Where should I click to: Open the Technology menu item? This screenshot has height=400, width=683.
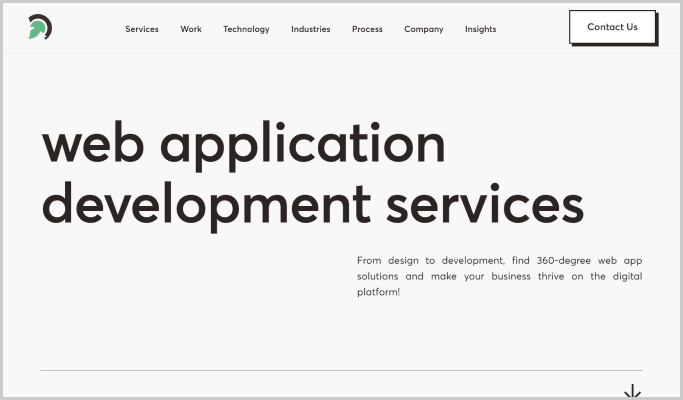tap(246, 29)
